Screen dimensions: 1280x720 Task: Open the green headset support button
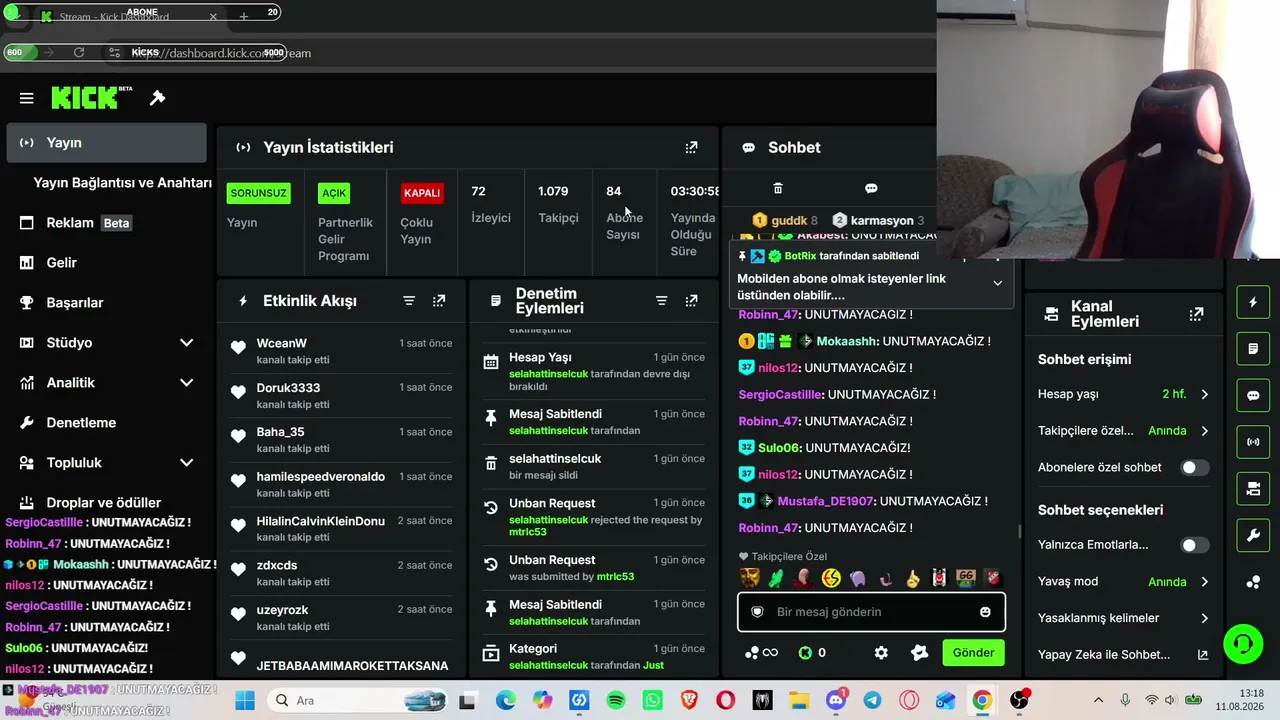click(1243, 643)
